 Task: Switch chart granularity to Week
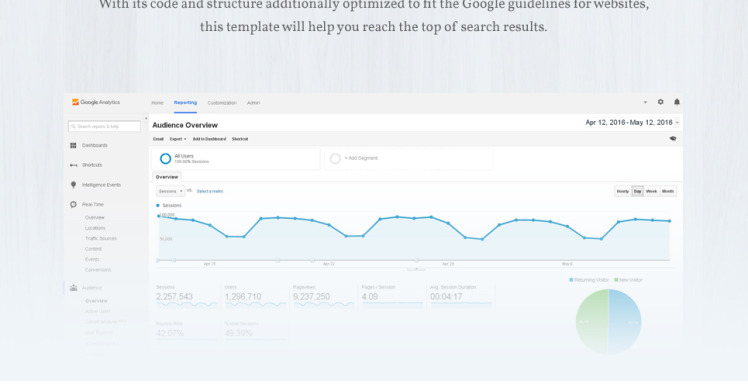[651, 191]
